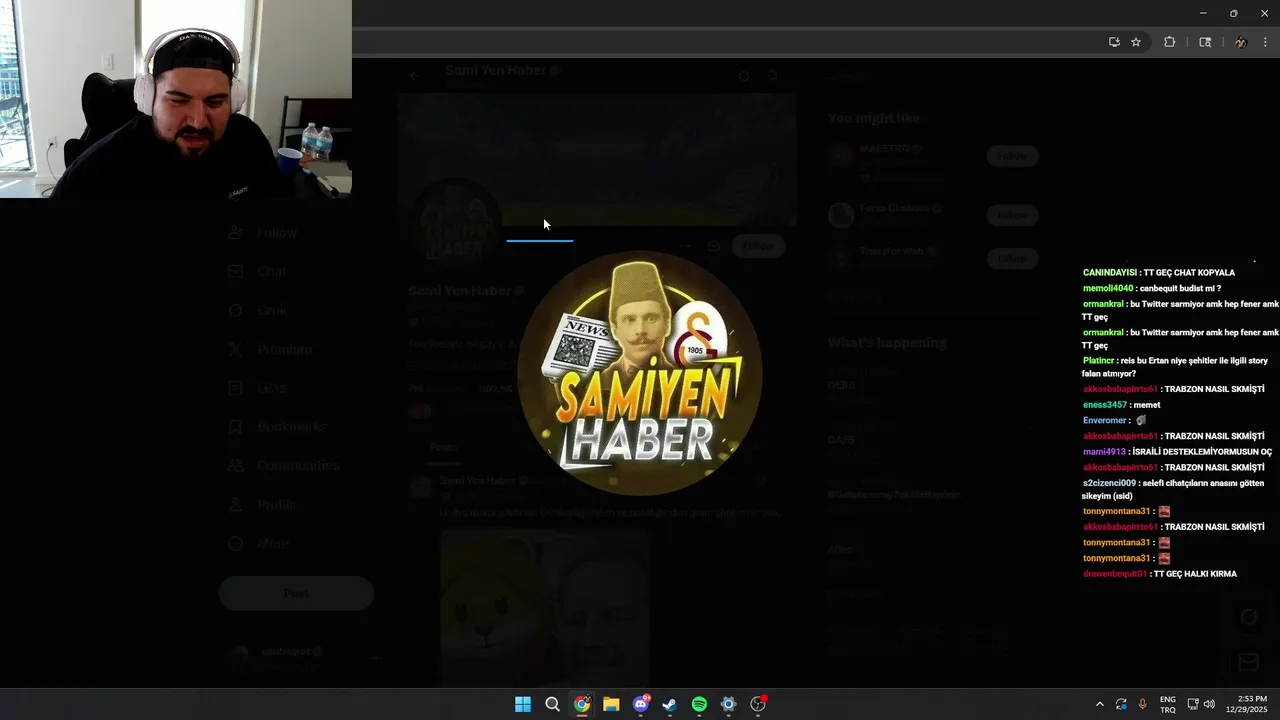Open Chrome tab search icon
Viewport: 1280px width, 720px height.
1205,42
